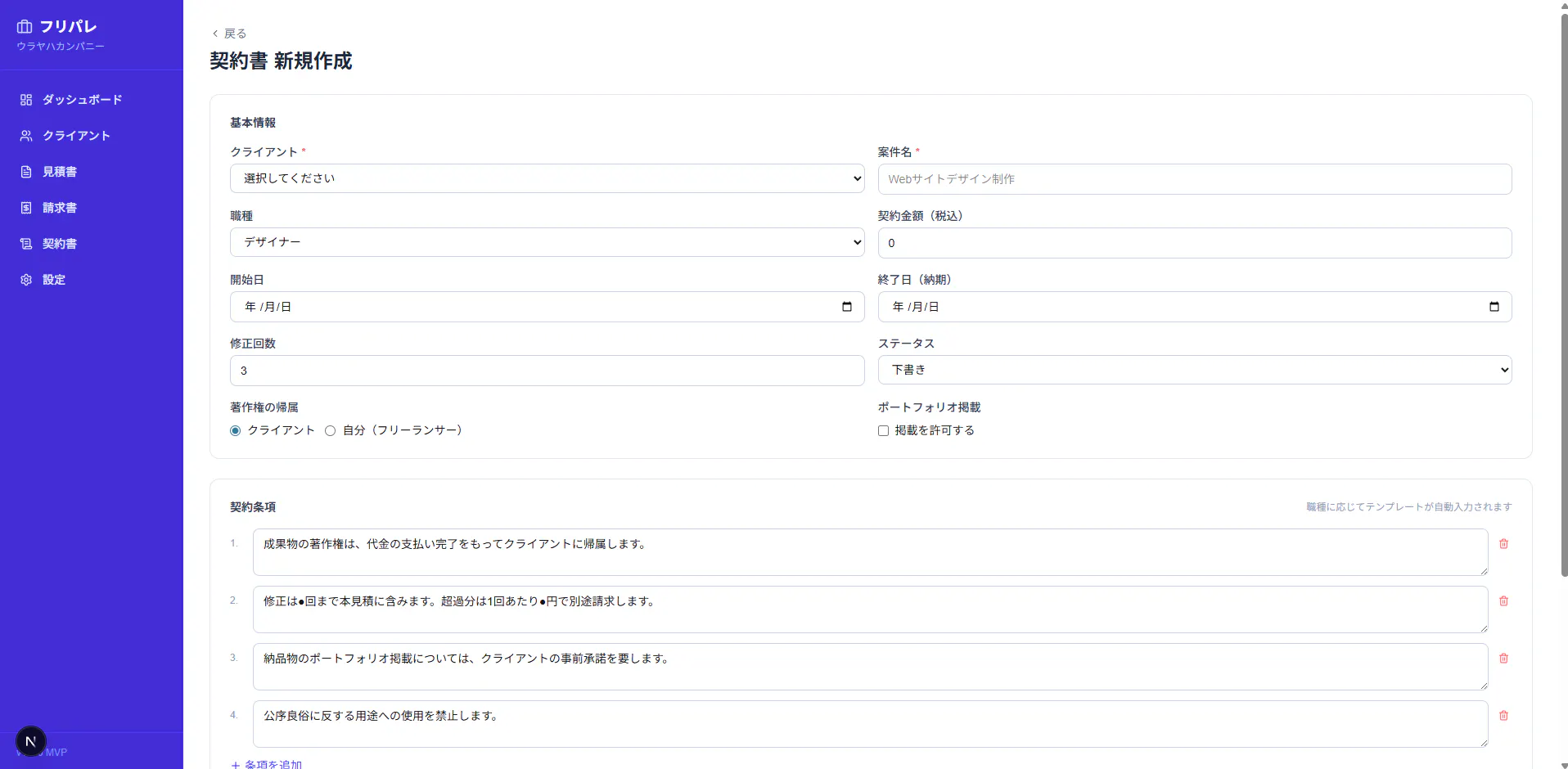
Task: Click the 設定 gear icon in sidebar
Action: 26,280
